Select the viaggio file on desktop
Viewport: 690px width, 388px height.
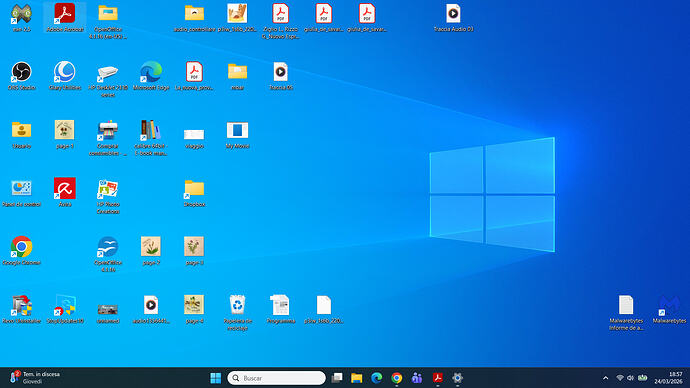[194, 138]
